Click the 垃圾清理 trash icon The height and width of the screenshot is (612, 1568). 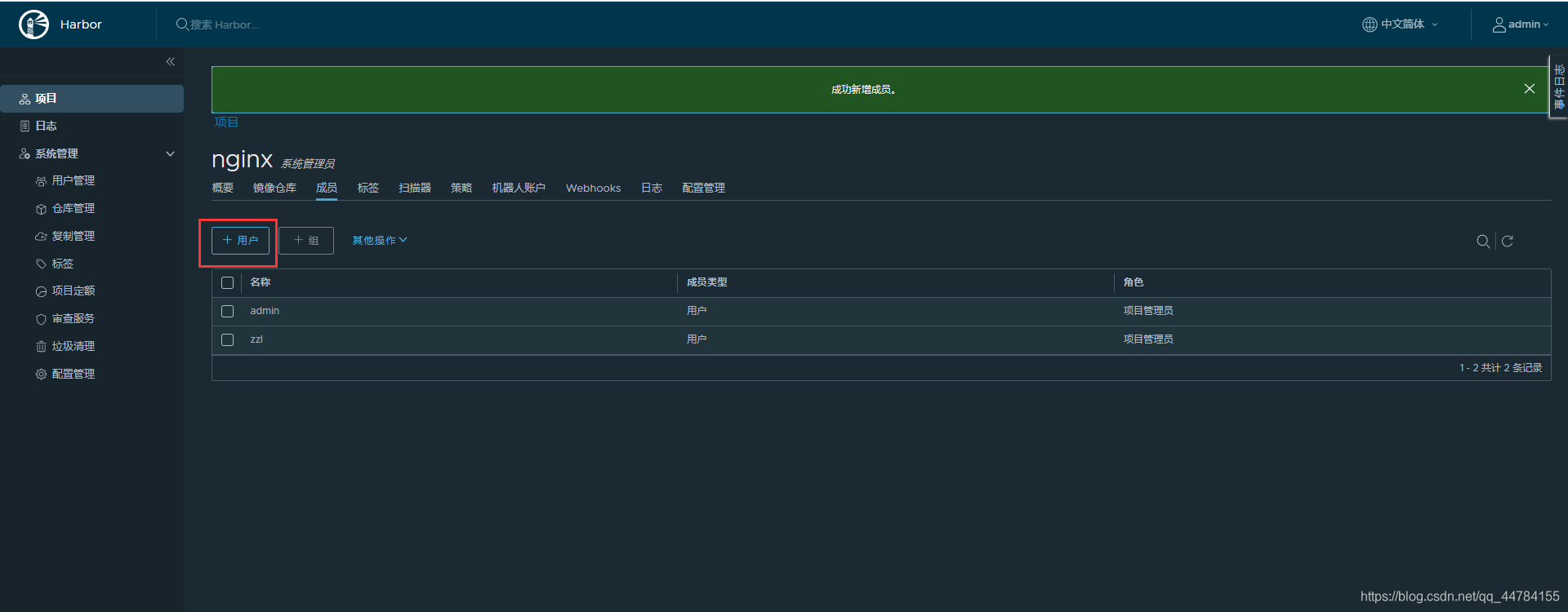(x=41, y=347)
